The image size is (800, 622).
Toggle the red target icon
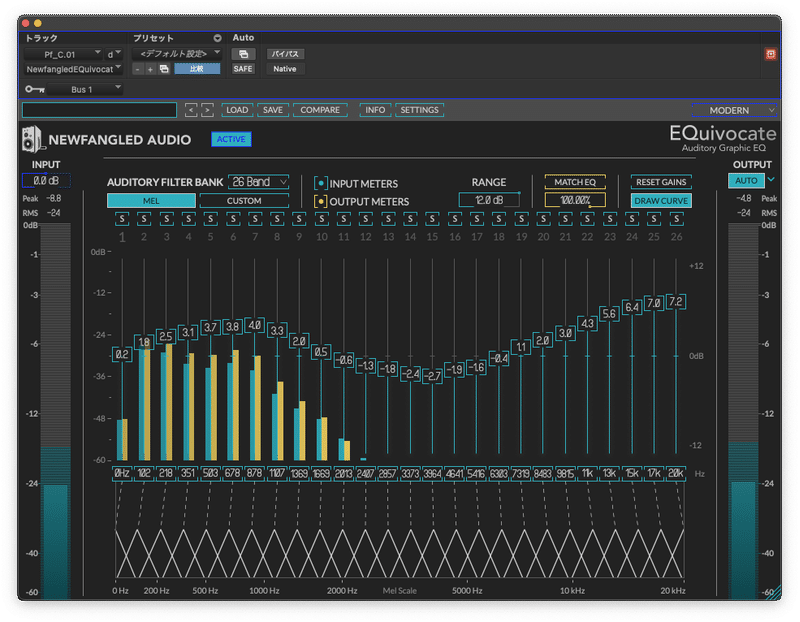pyautogui.click(x=770, y=54)
